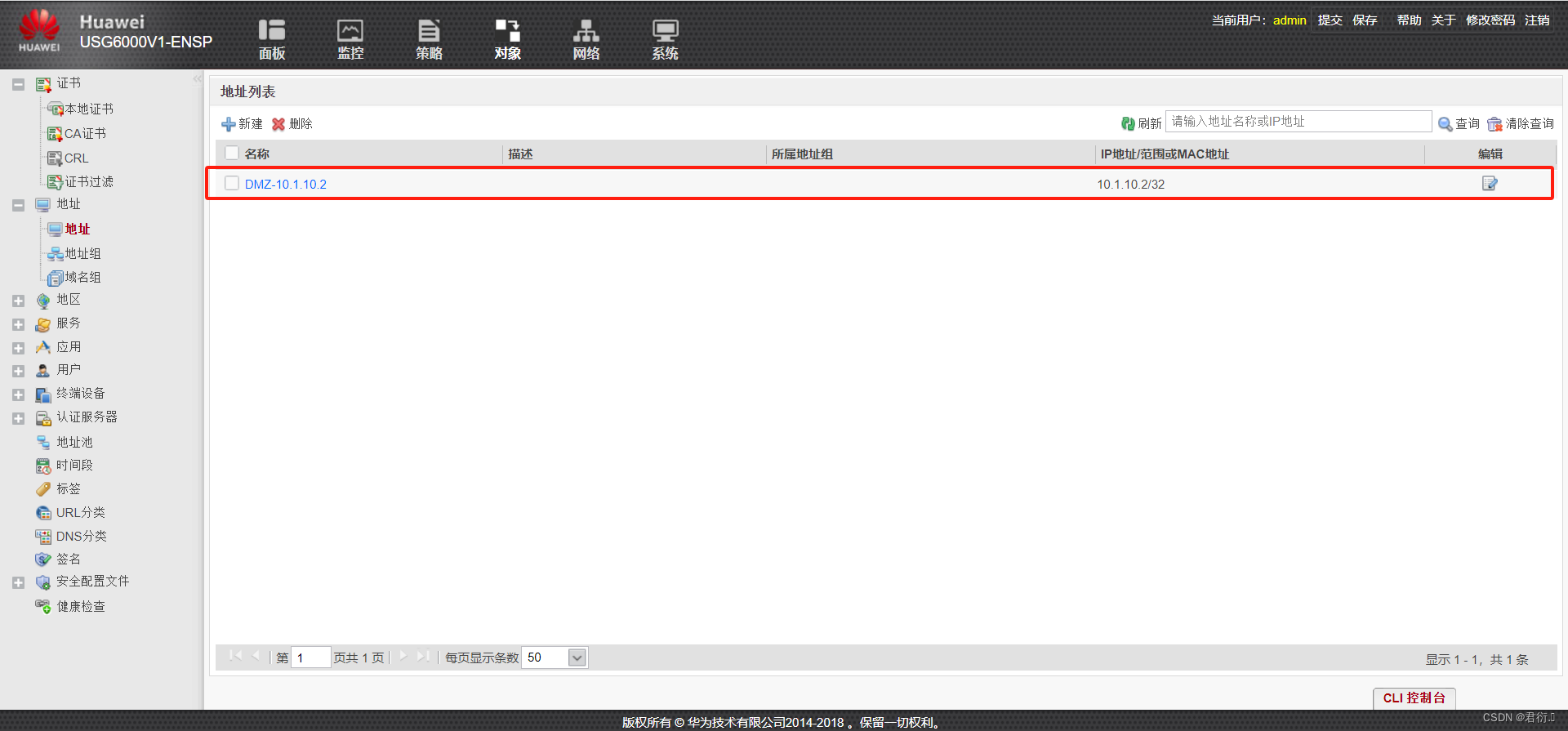Expand the 应用 tree node

coord(18,348)
